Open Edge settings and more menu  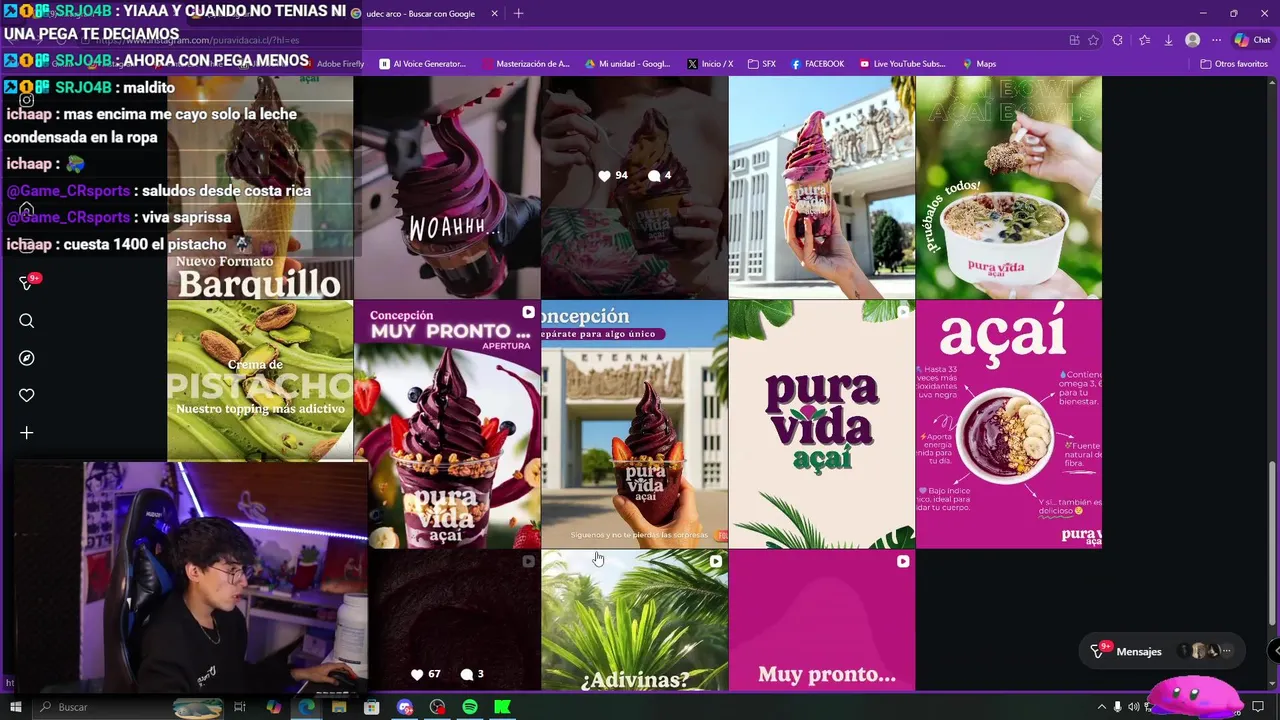(x=1216, y=40)
